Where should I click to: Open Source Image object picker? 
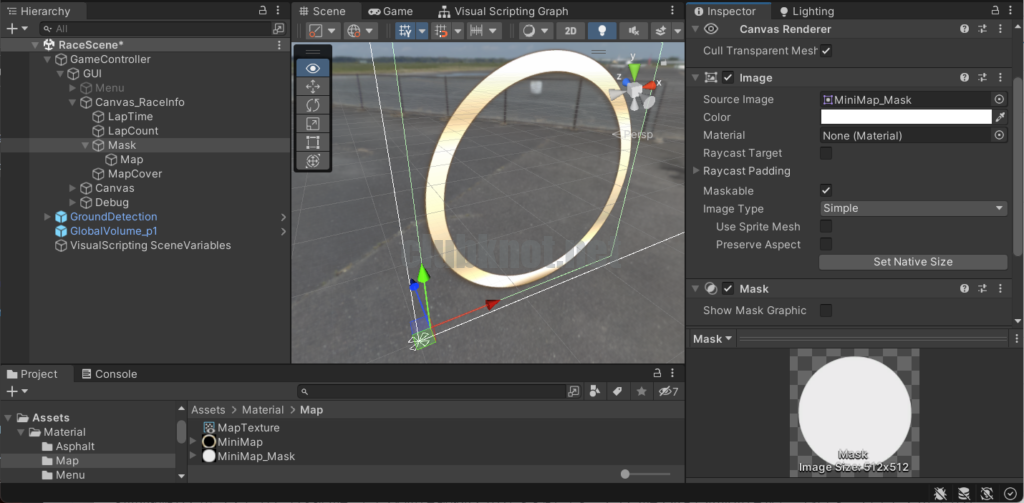click(x=999, y=99)
